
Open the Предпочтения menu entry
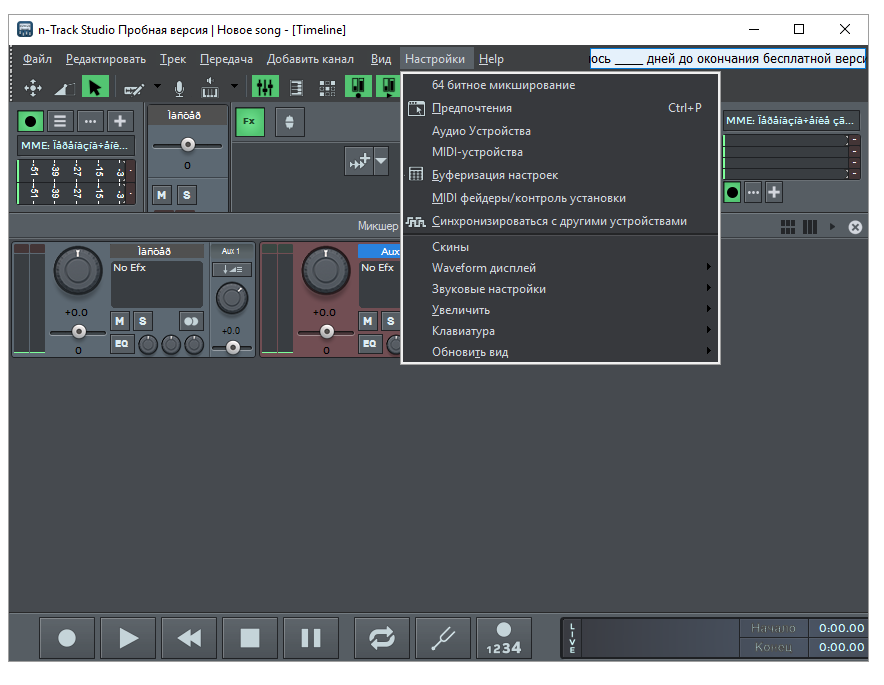(x=472, y=108)
